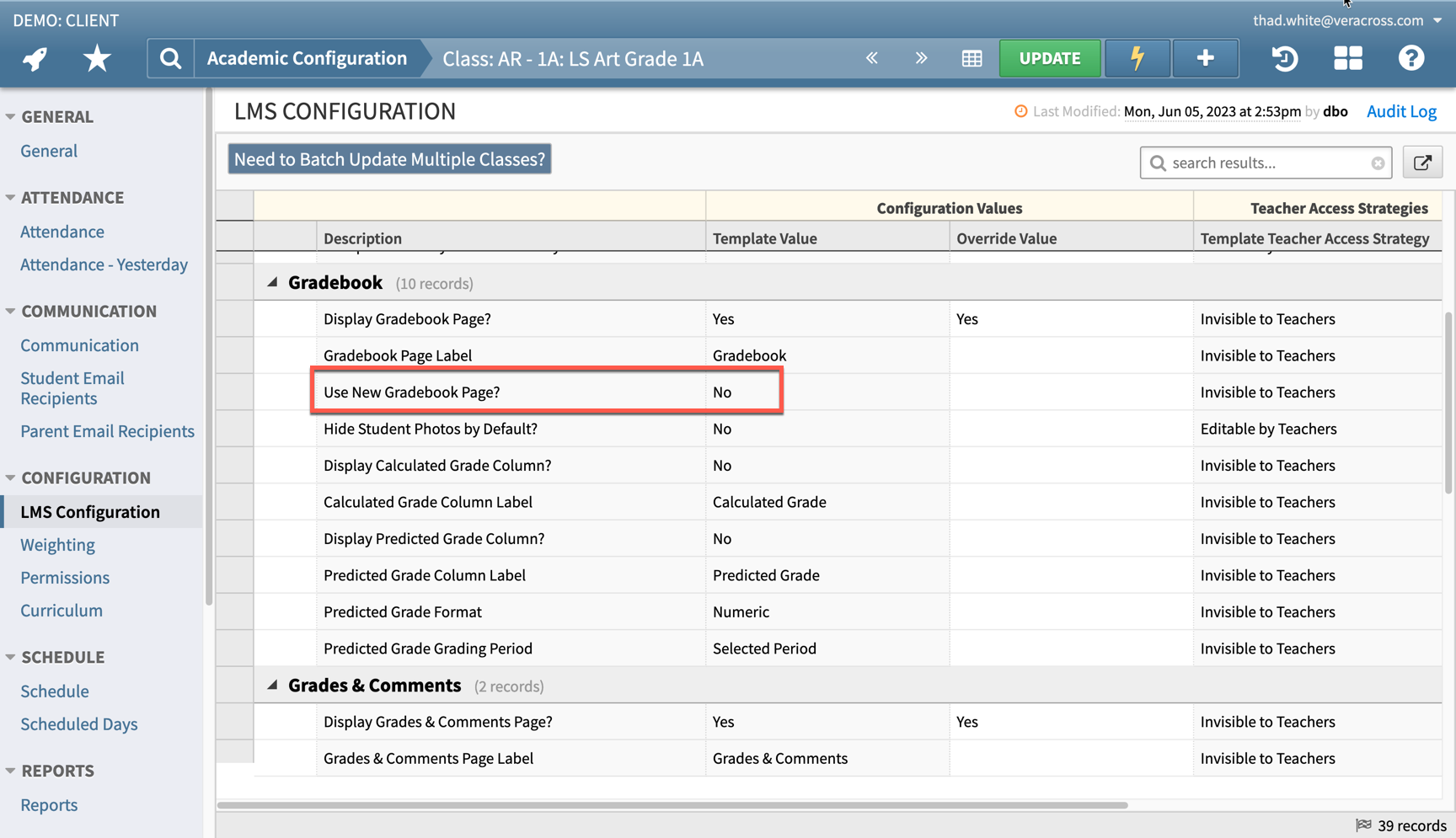Go to previous record with double-left arrows
1456x838 pixels.
tap(872, 58)
